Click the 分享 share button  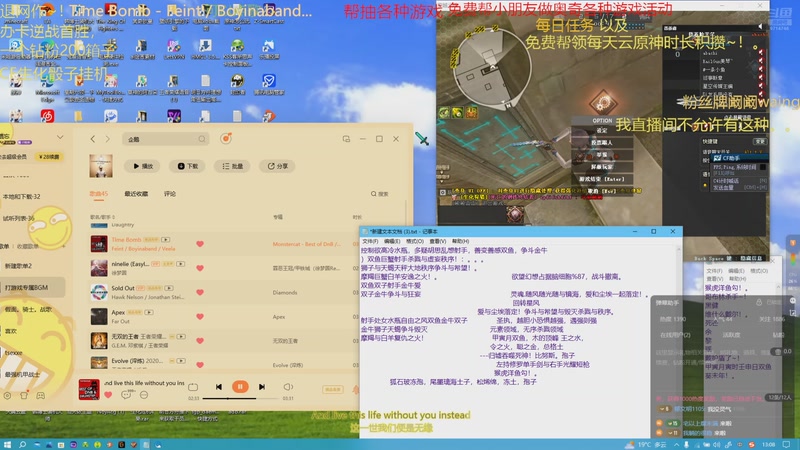click(x=277, y=166)
